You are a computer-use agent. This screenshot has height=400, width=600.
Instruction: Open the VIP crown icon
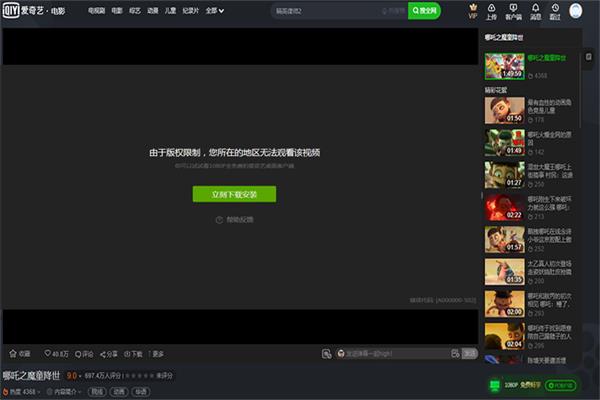point(472,10)
